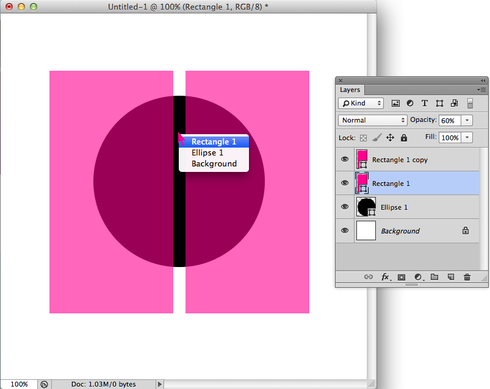490x389 pixels.
Task: Expand the status bar info arrow
Action: click(160, 384)
